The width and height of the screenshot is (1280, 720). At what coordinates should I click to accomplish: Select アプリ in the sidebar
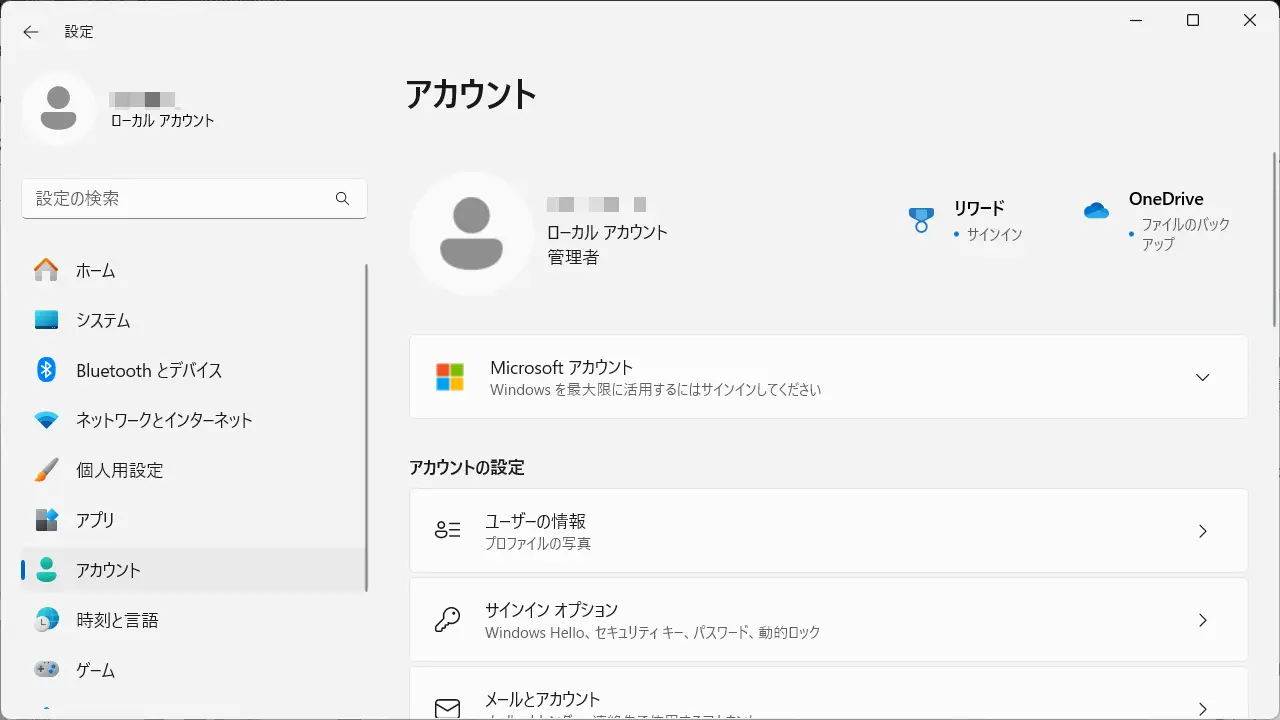point(194,520)
